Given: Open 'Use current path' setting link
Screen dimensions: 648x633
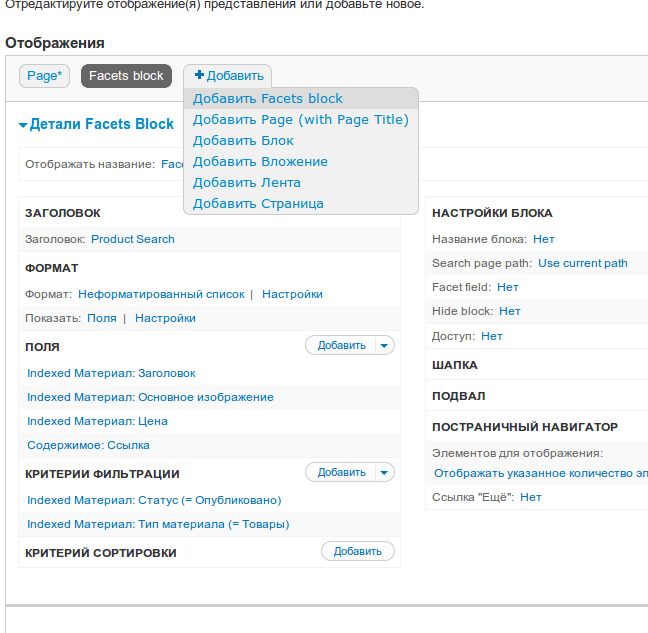Looking at the screenshot, I should coord(583,263).
